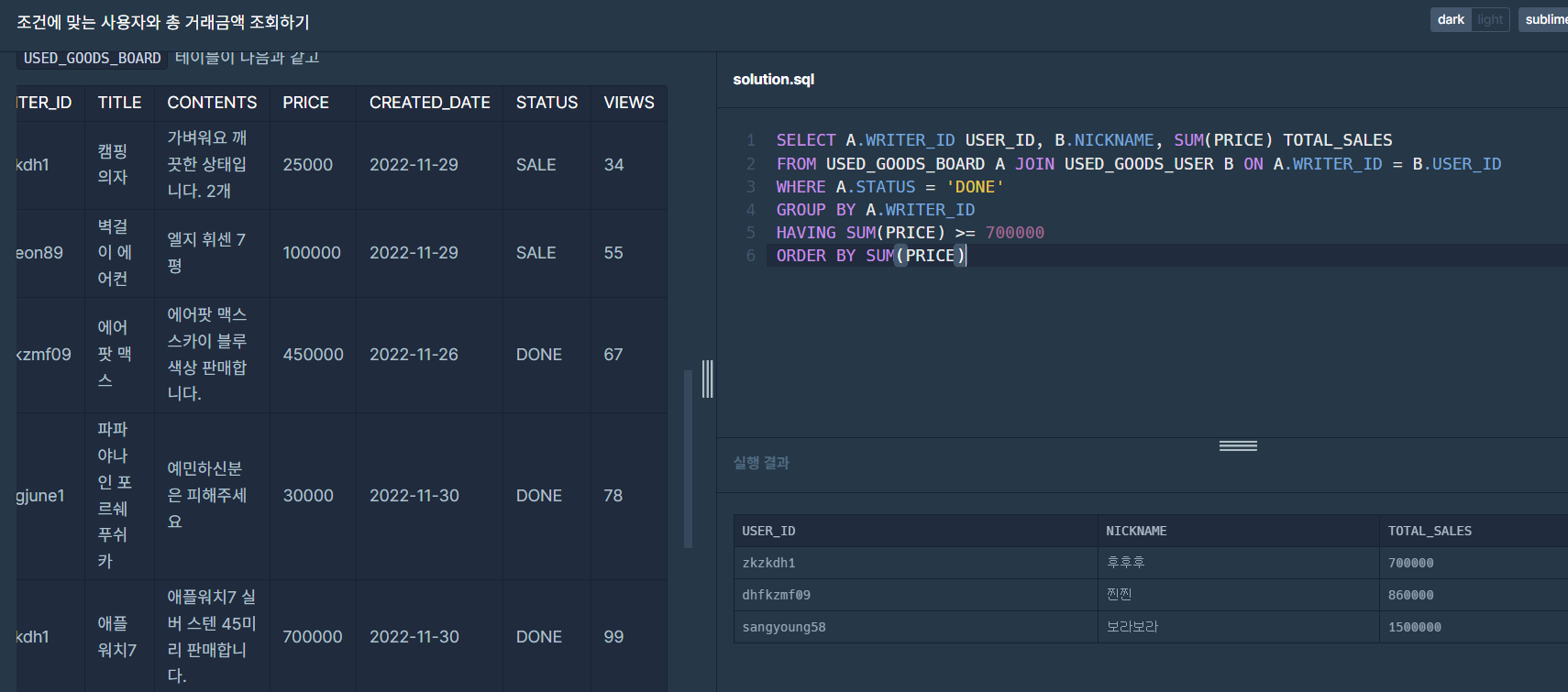Click the price cell 100000

pyautogui.click(x=312, y=253)
